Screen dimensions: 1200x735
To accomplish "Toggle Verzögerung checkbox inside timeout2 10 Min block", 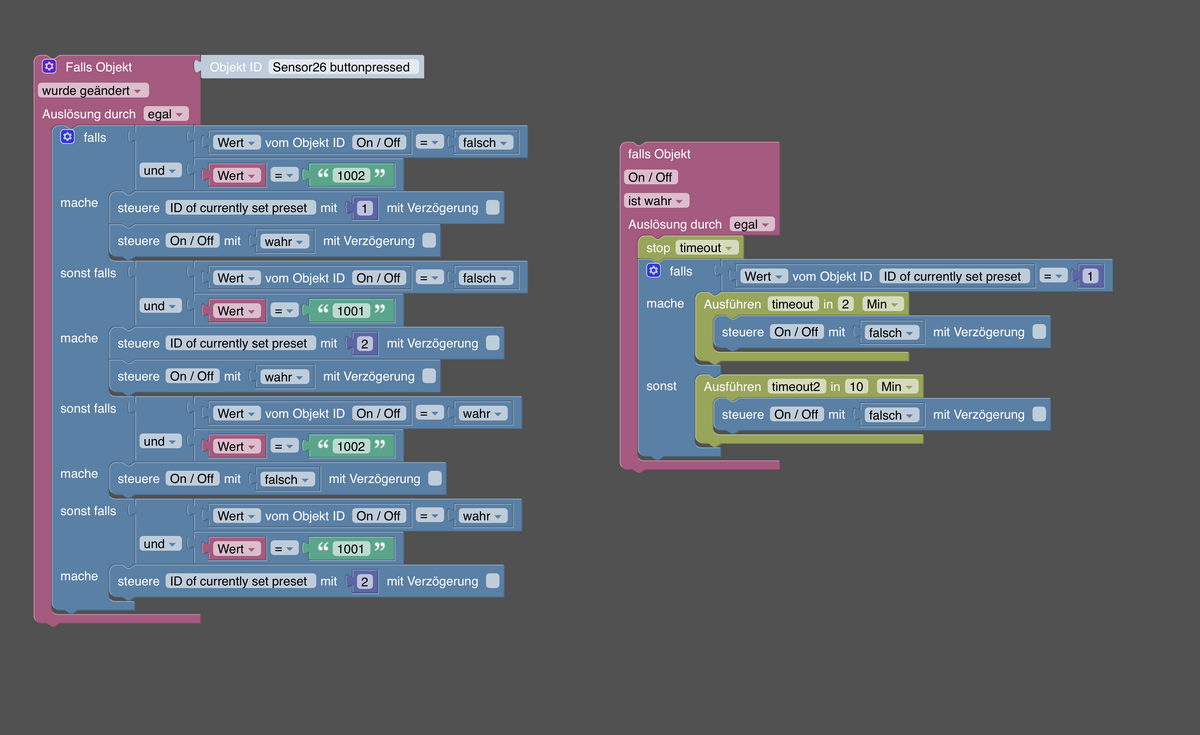I will tap(1038, 414).
